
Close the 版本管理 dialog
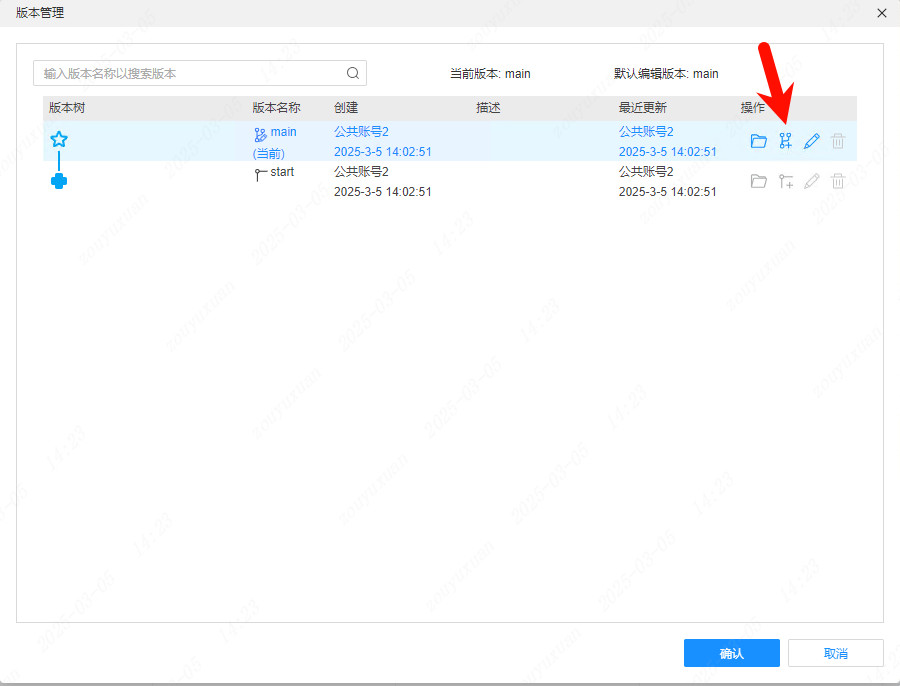click(881, 13)
